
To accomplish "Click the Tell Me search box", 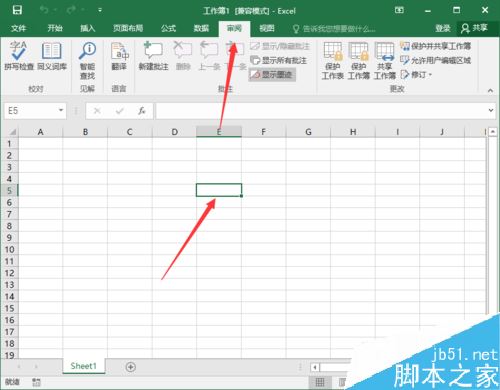I will point(334,29).
